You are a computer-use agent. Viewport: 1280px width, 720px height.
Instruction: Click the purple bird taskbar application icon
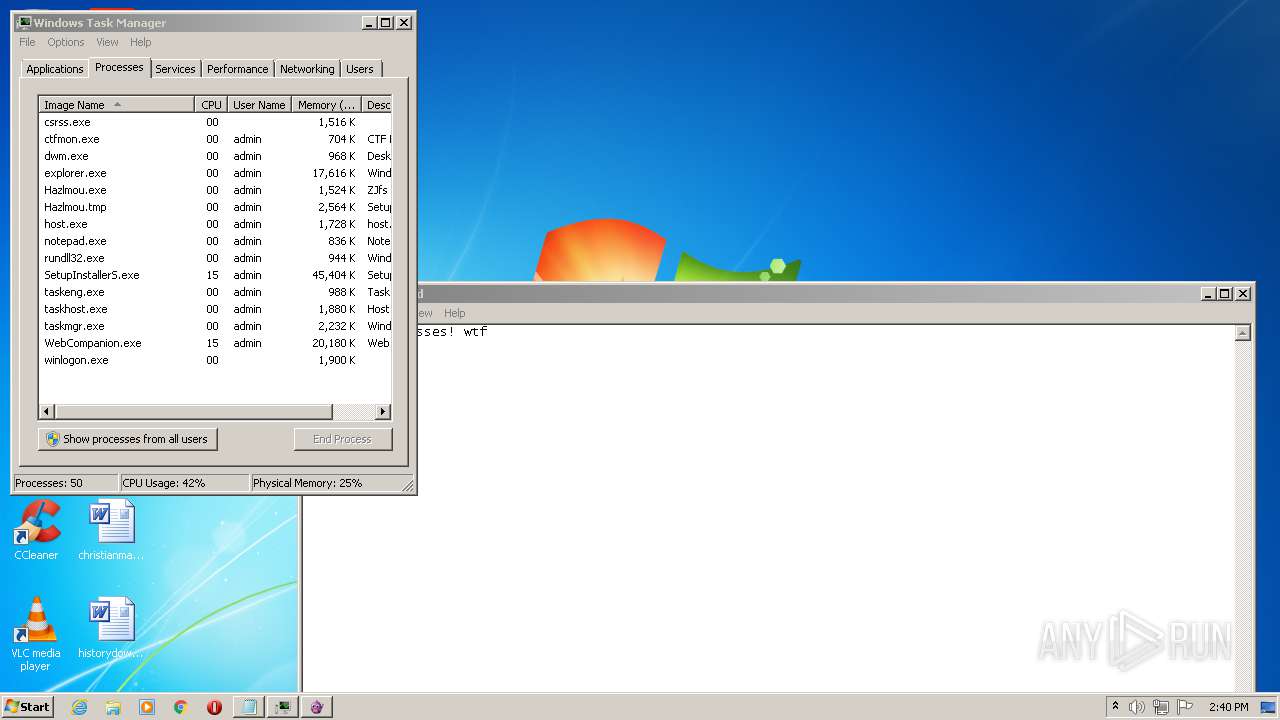click(317, 707)
